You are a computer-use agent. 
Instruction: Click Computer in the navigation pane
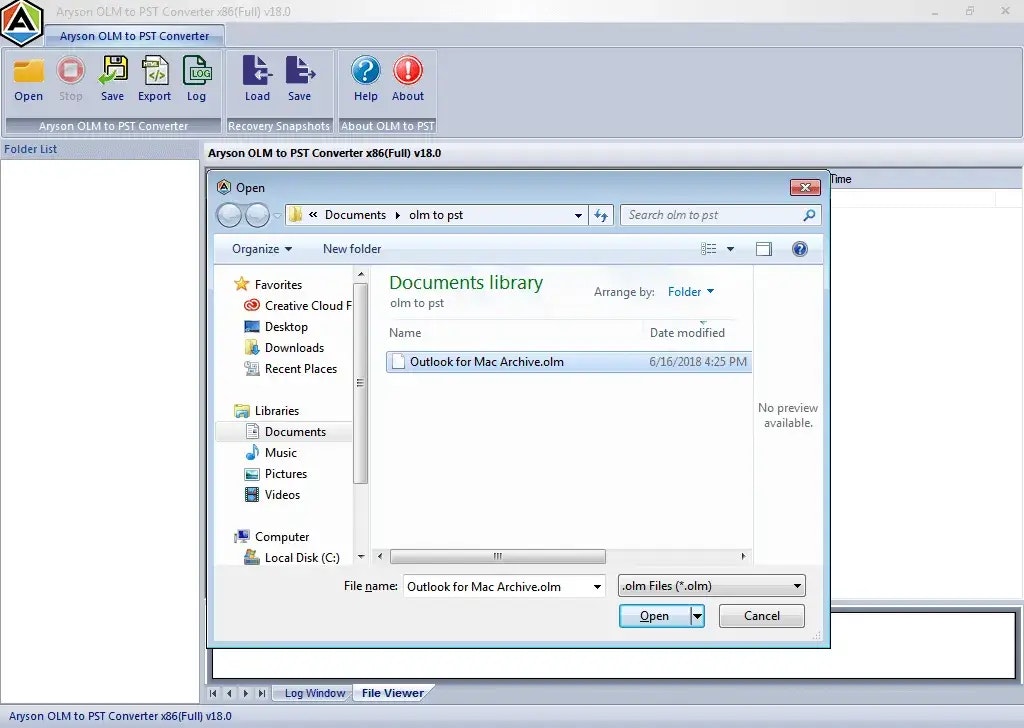coord(272,537)
